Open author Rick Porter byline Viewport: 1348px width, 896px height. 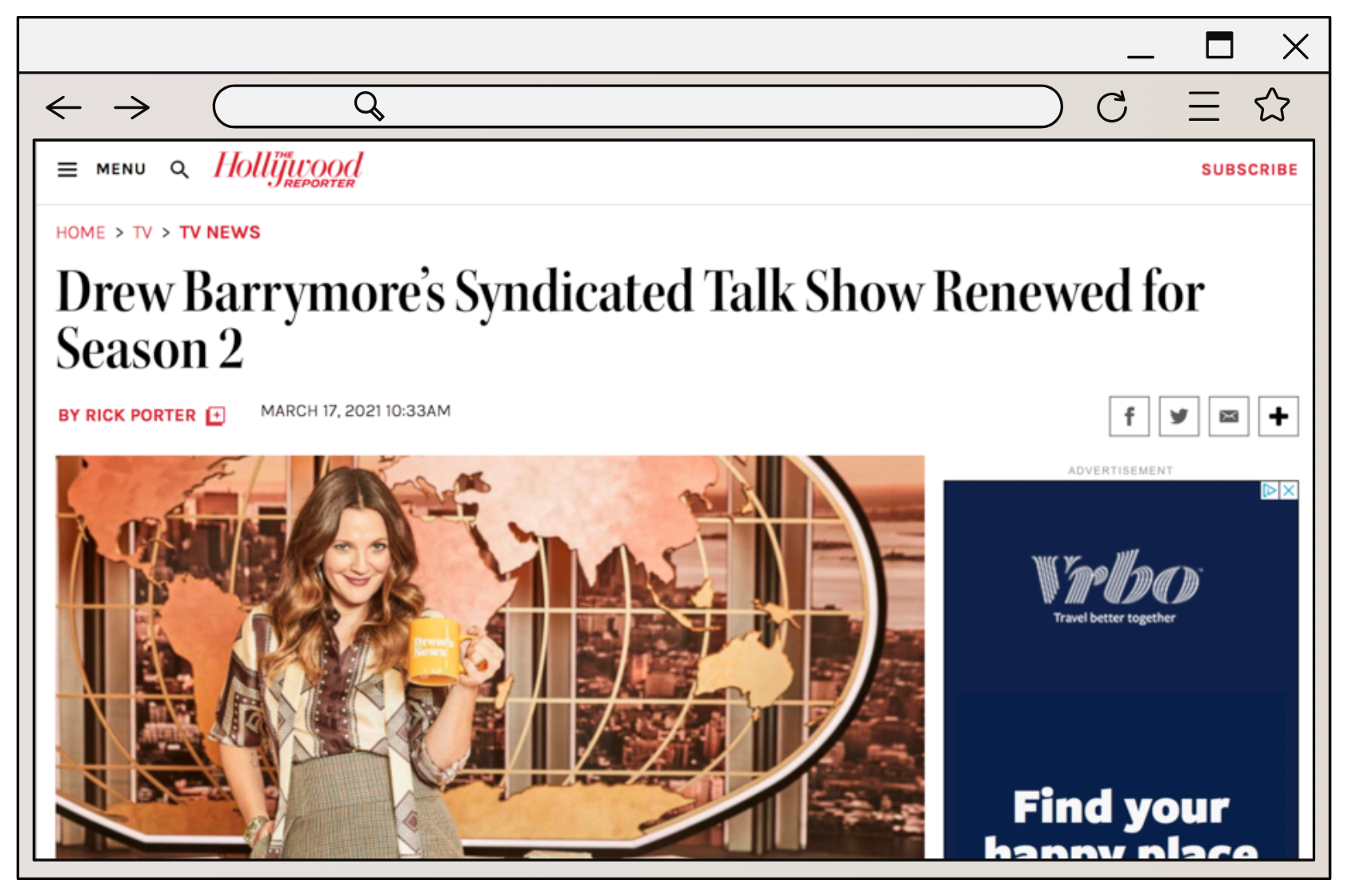[127, 415]
